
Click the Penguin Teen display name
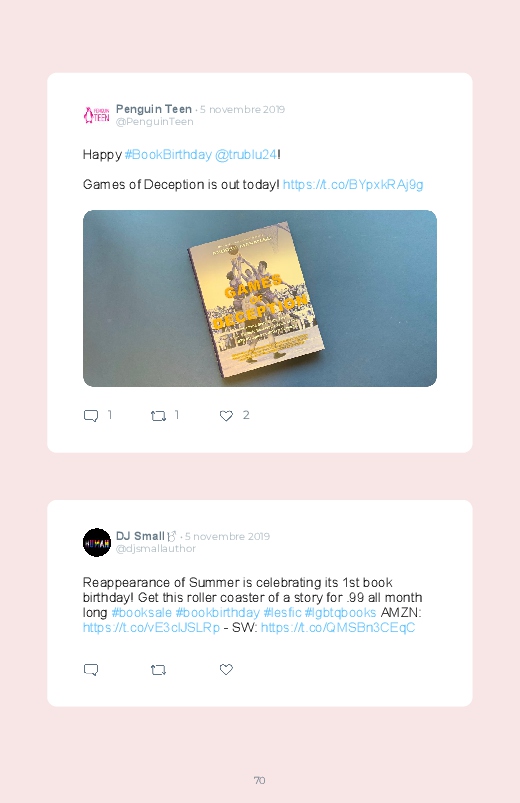coord(154,109)
